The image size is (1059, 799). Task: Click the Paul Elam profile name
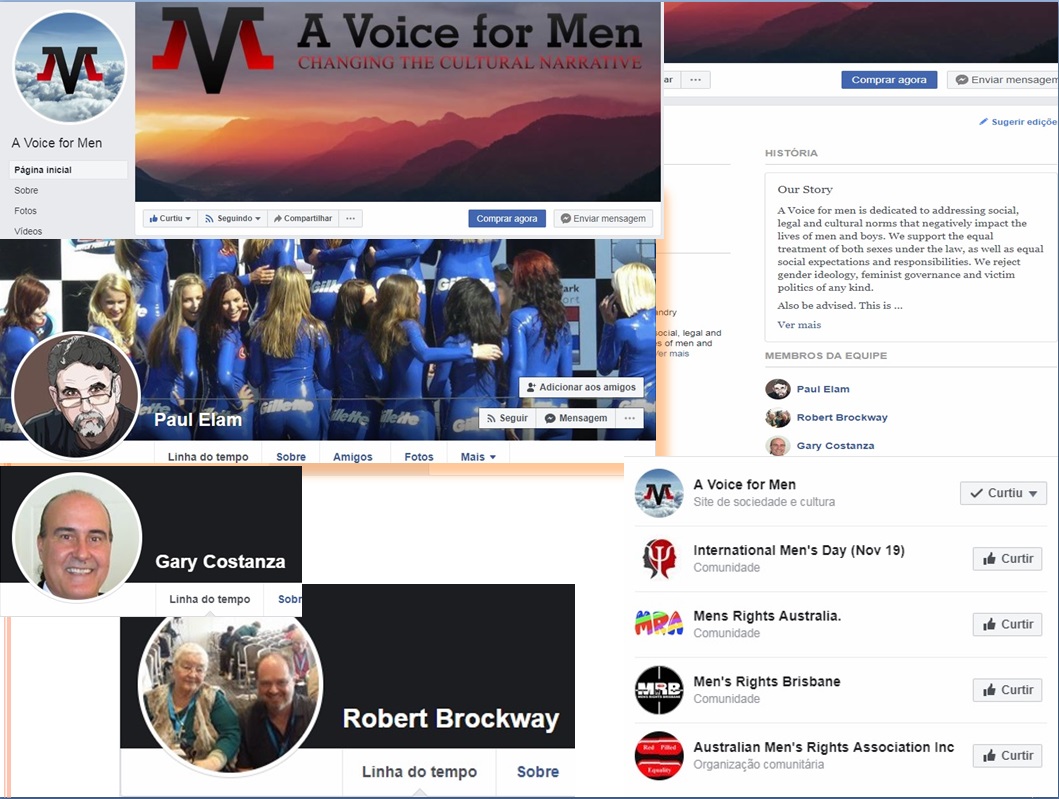198,419
